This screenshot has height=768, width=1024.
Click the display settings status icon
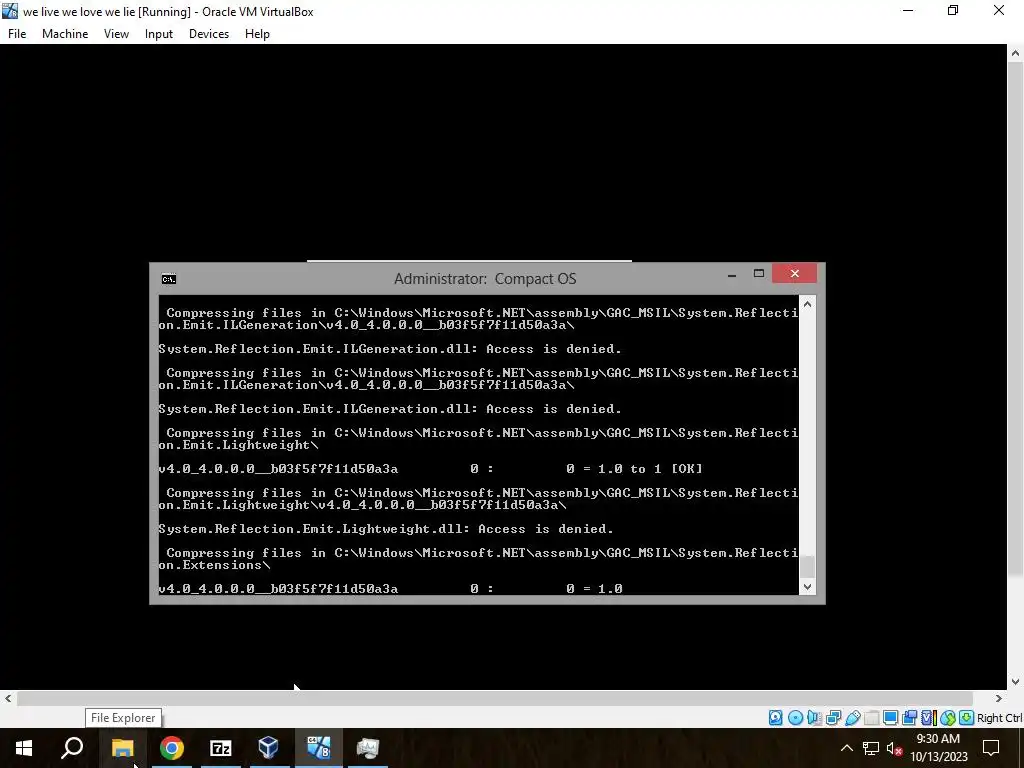click(890, 718)
